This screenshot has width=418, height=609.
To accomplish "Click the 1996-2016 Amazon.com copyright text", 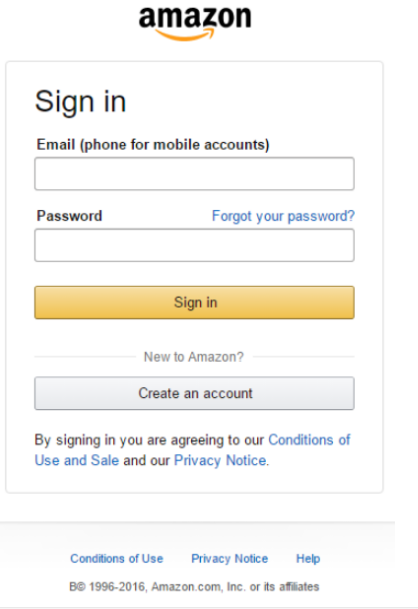I will coord(194,586).
